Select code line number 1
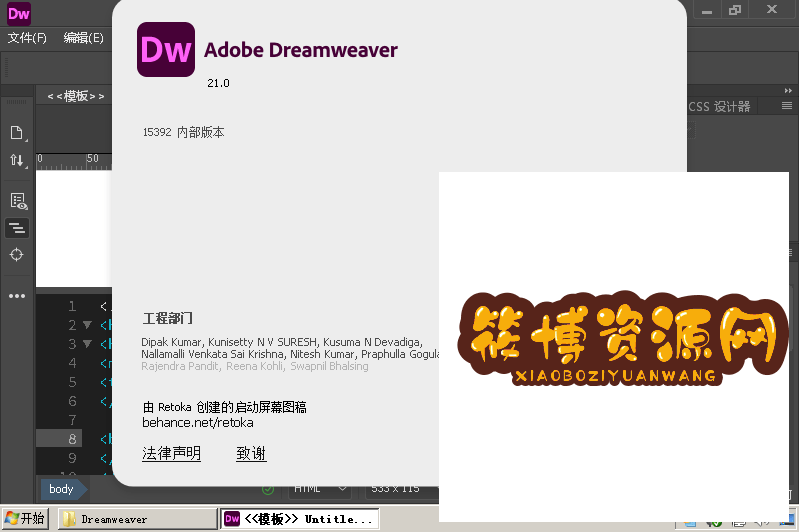The height and width of the screenshot is (532, 799). click(72, 306)
